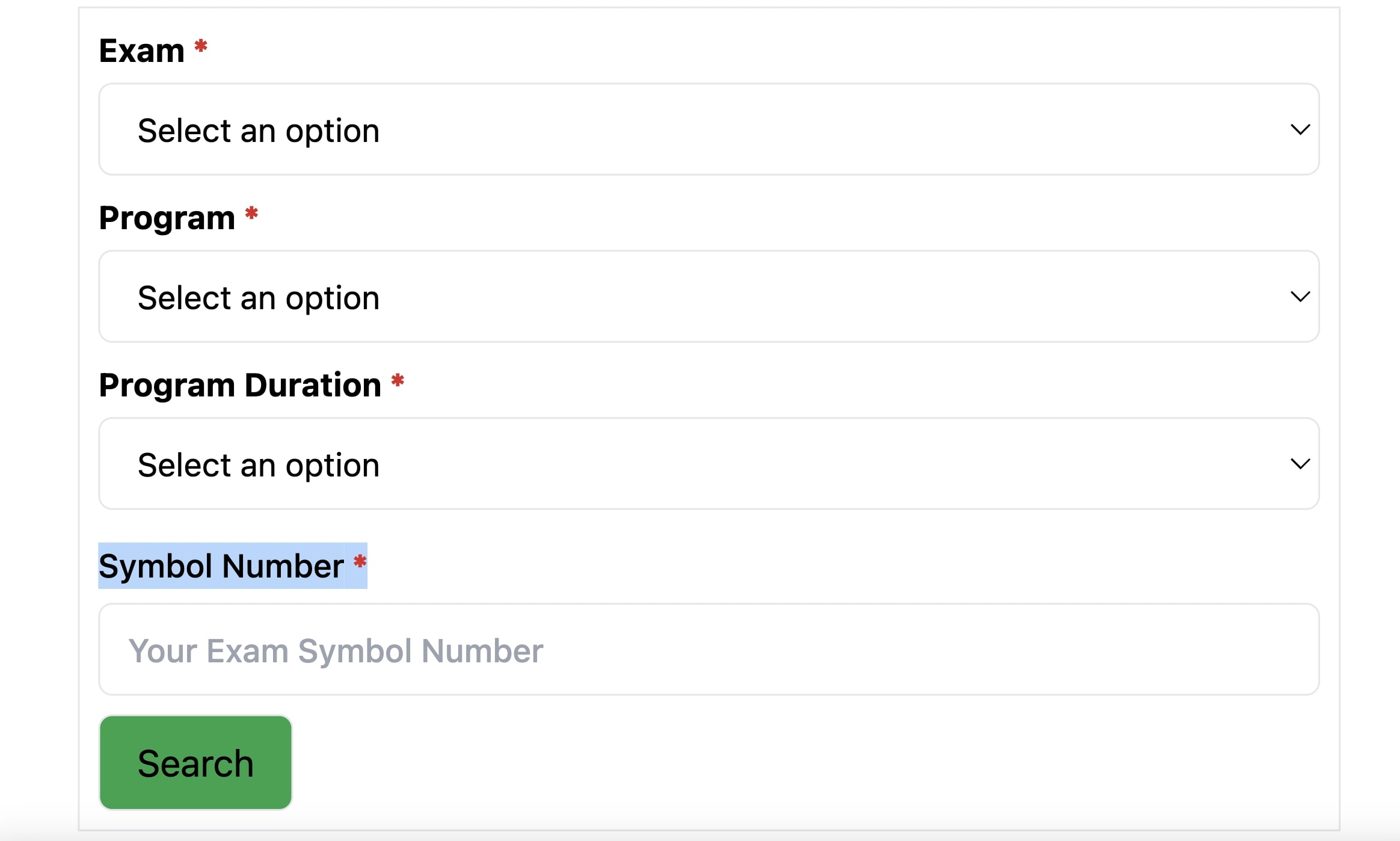Click the Program Duration chevron arrow
1400x841 pixels.
coord(1300,464)
